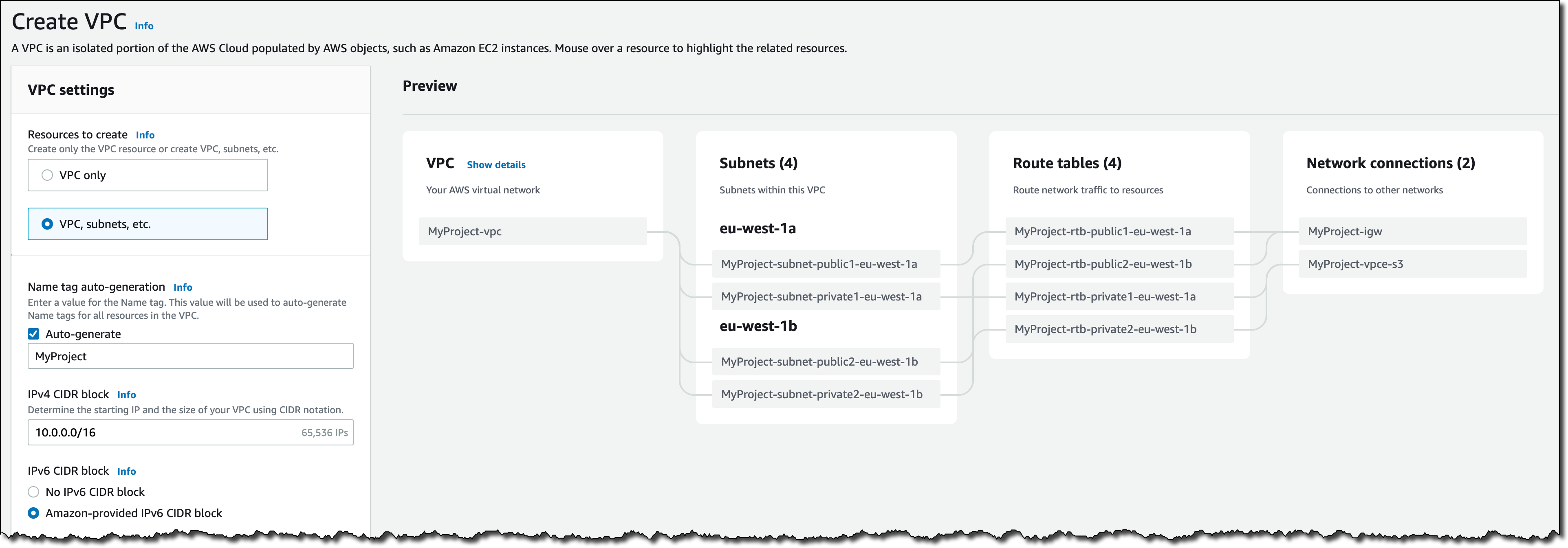The width and height of the screenshot is (1568, 548).
Task: Open Info link for IPv6 CIDR block
Action: [x=127, y=471]
